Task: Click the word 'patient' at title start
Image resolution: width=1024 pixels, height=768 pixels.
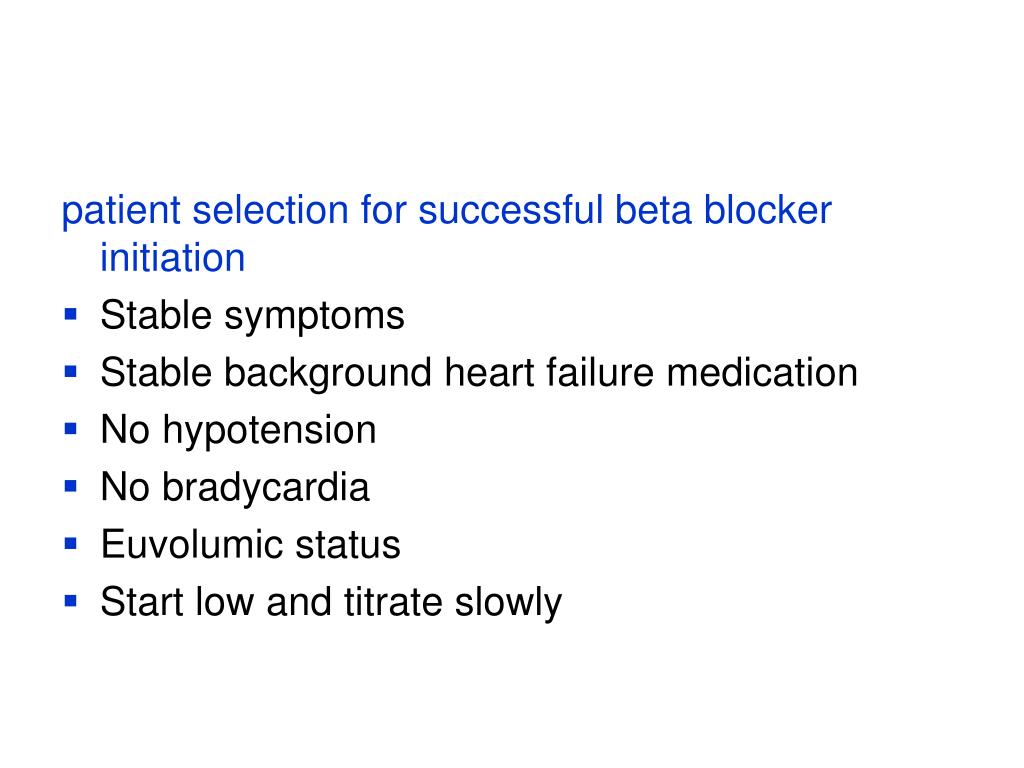Action: pyautogui.click(x=121, y=212)
